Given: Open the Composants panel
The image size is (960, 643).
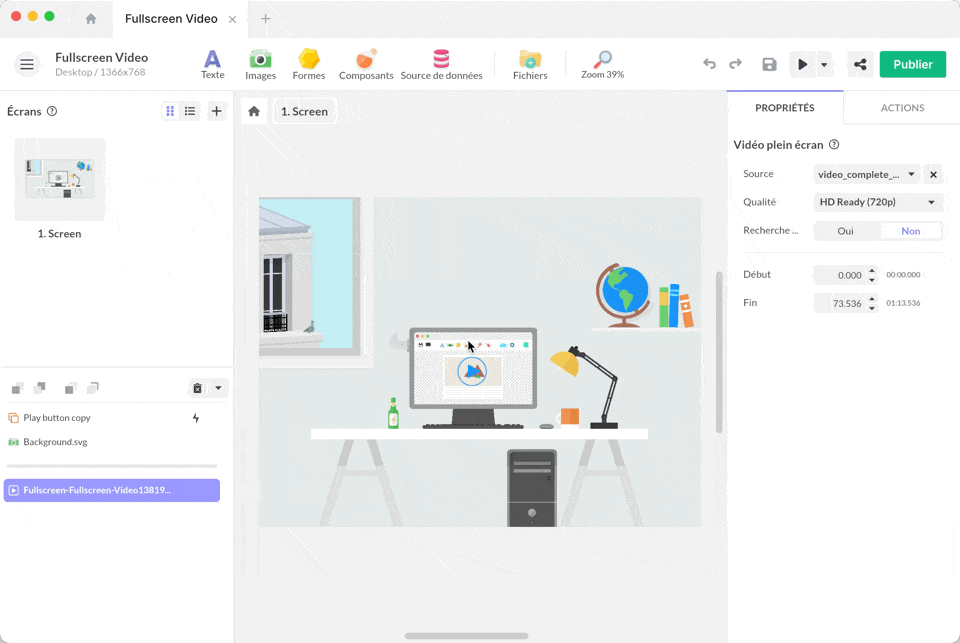Looking at the screenshot, I should [x=366, y=64].
